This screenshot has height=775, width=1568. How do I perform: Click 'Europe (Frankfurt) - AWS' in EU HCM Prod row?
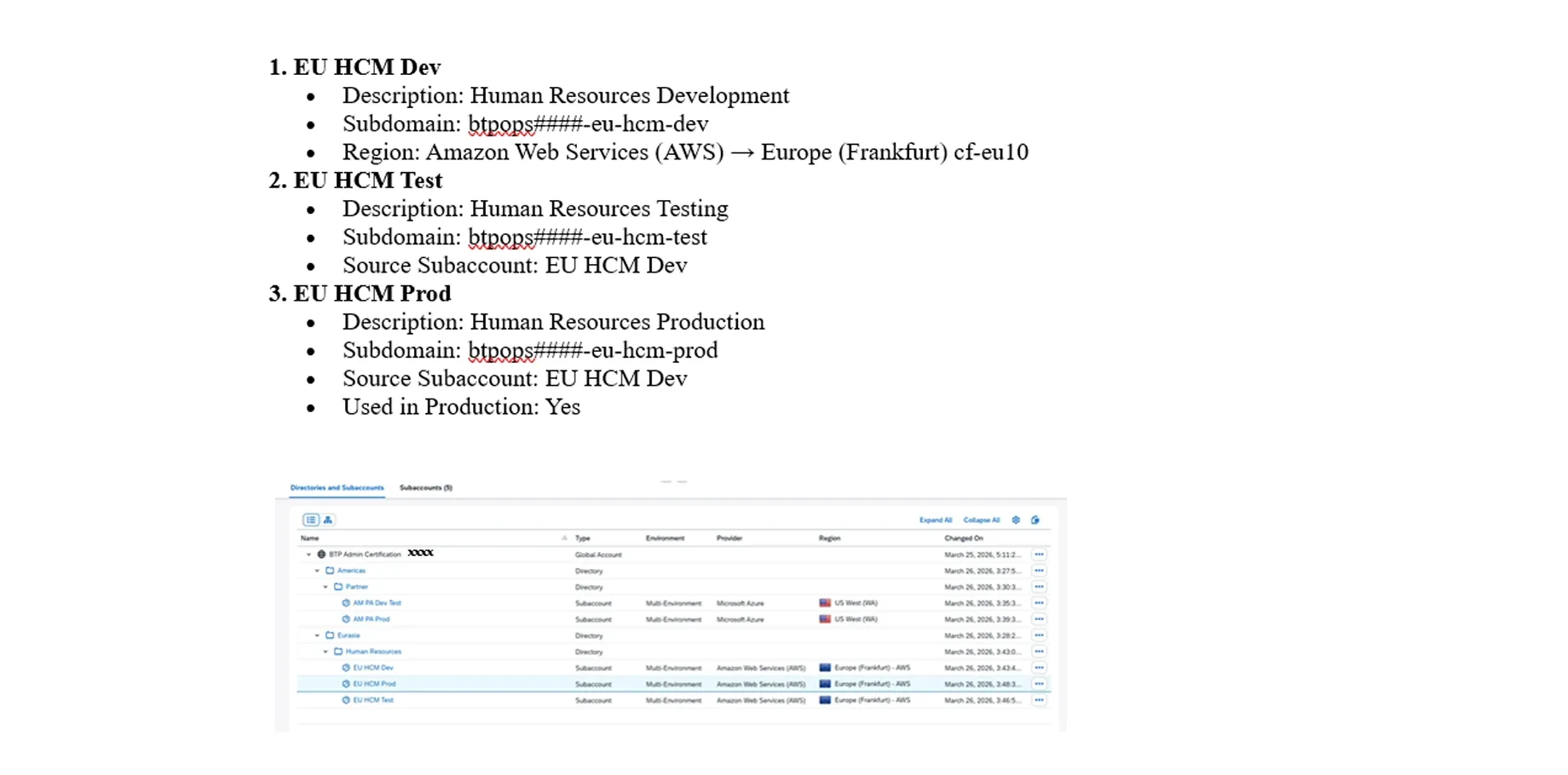[873, 684]
